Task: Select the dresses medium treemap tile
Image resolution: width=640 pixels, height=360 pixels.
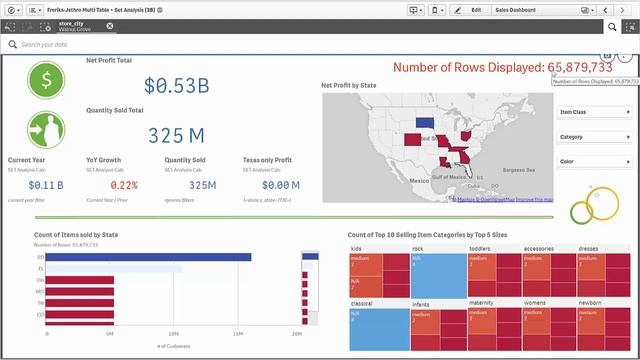Action: pos(591,267)
